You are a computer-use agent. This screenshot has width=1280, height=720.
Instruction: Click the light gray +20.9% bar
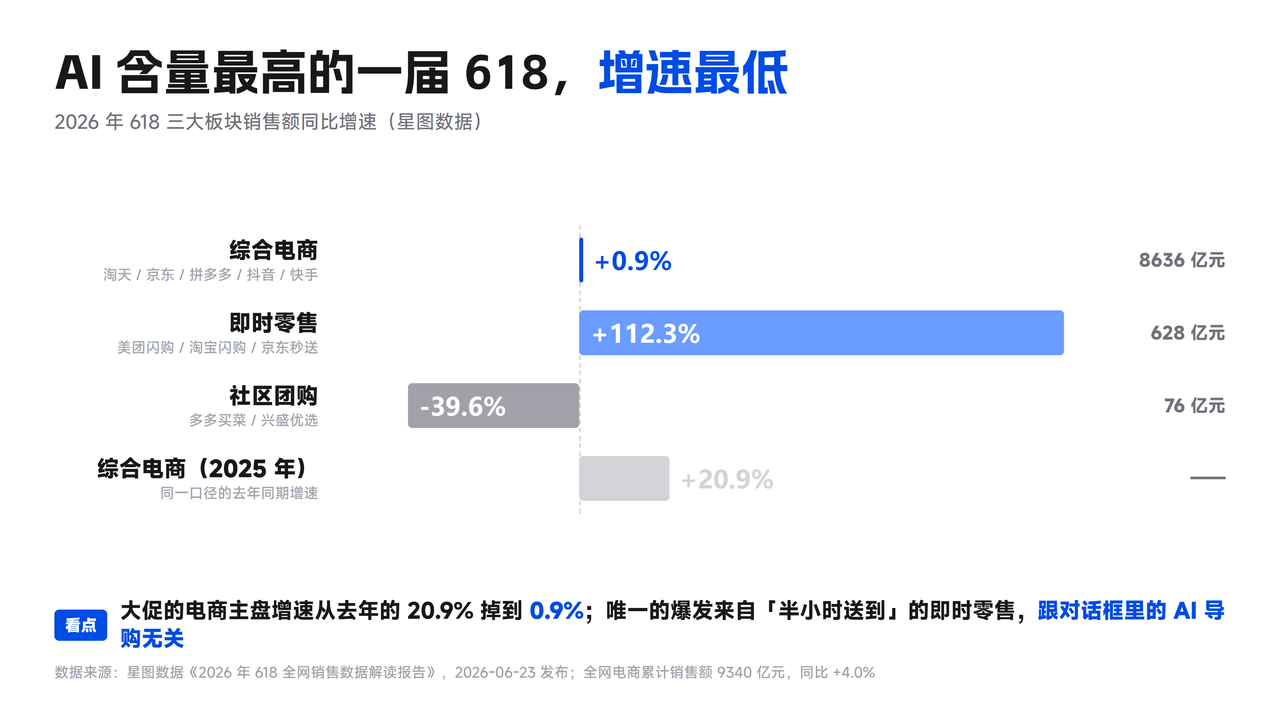pyautogui.click(x=624, y=479)
